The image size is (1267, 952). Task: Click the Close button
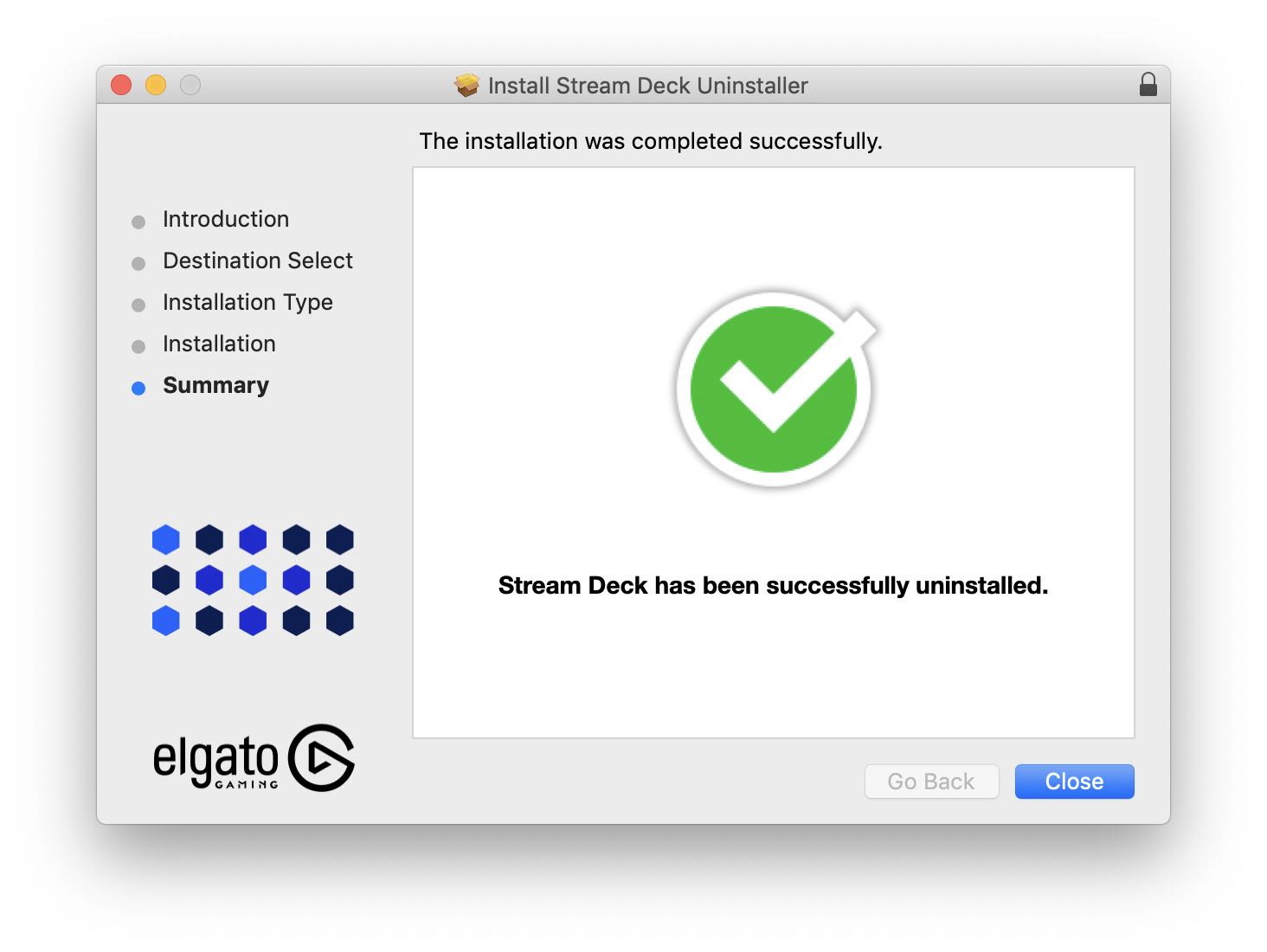[1074, 782]
